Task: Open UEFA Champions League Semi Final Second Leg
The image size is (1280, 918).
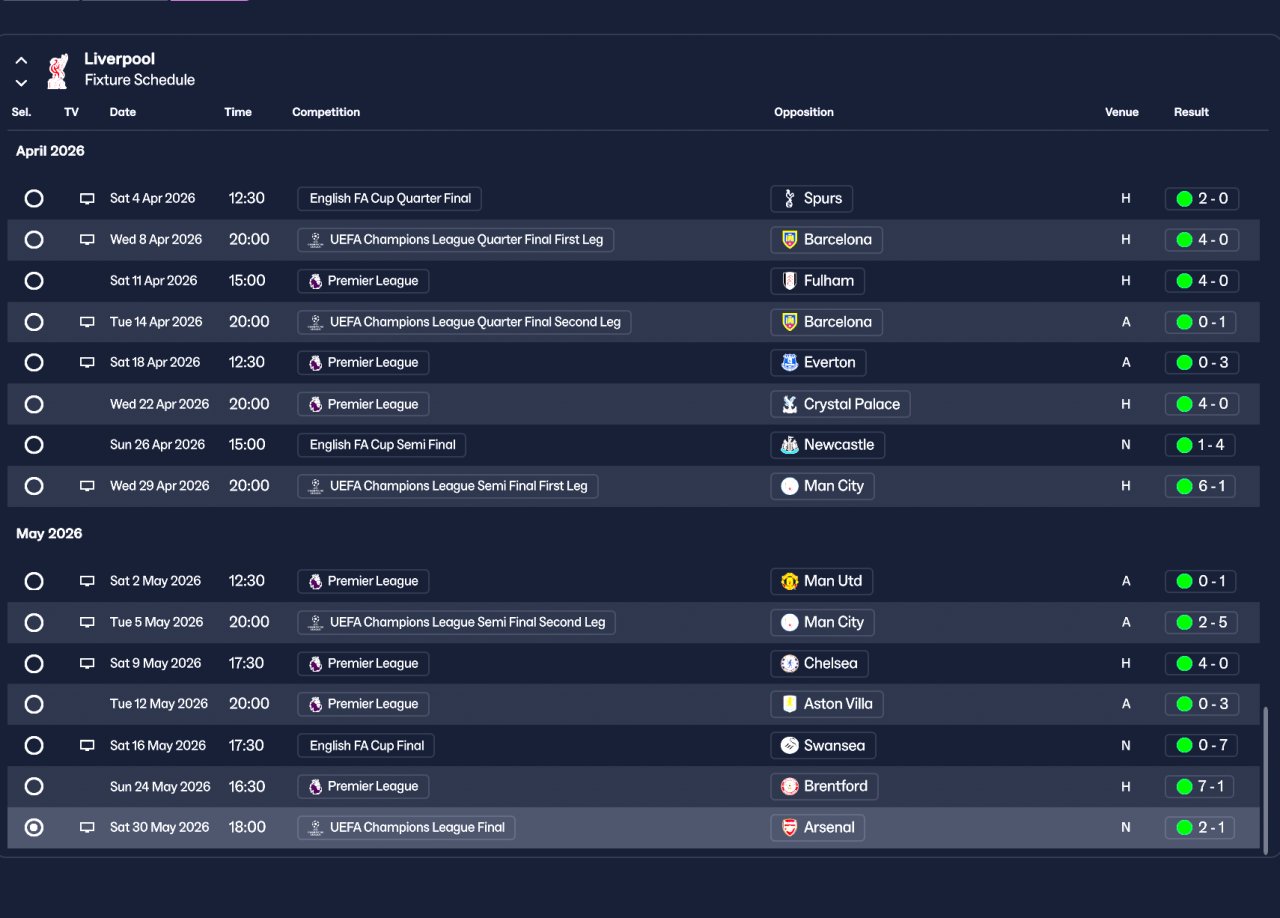Action: 457,622
